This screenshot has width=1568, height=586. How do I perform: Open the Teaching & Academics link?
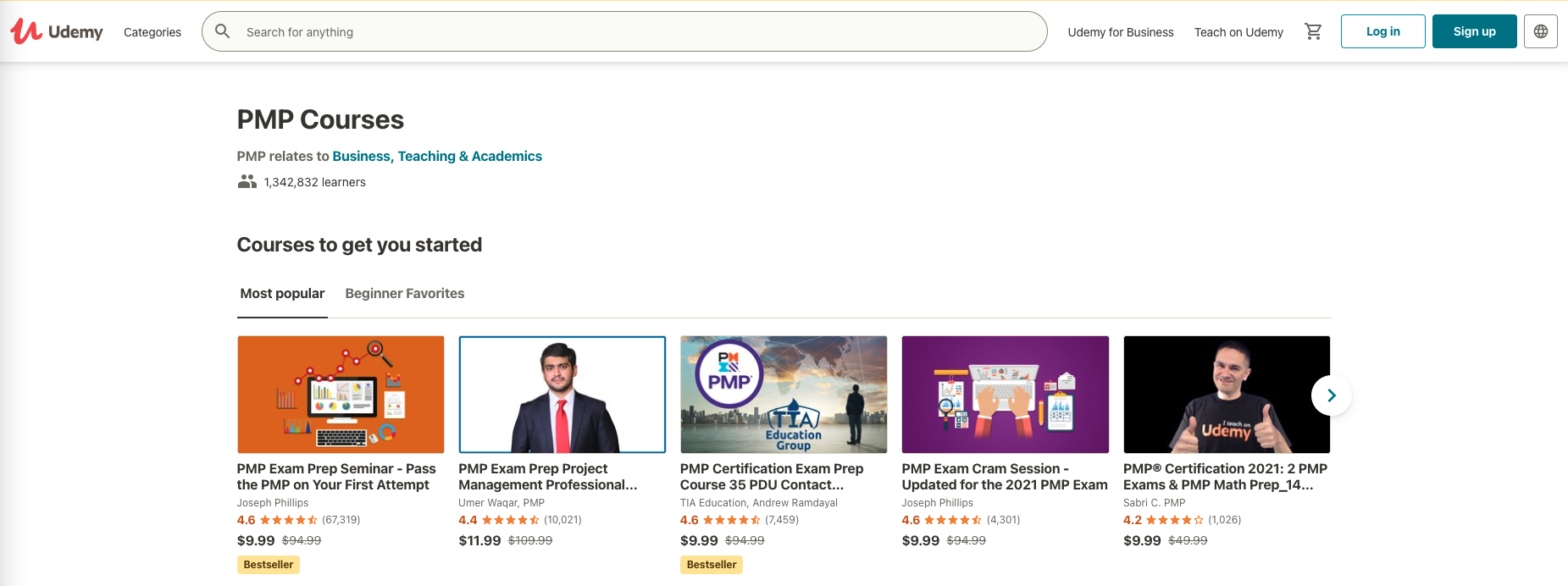(470, 156)
